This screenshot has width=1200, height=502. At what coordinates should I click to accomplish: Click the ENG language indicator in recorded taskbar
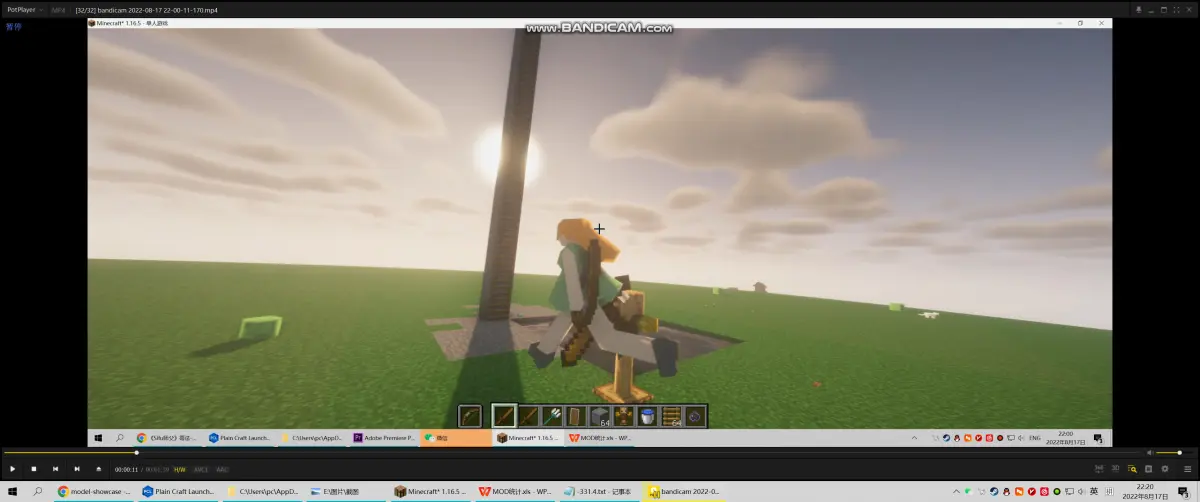coord(1035,438)
